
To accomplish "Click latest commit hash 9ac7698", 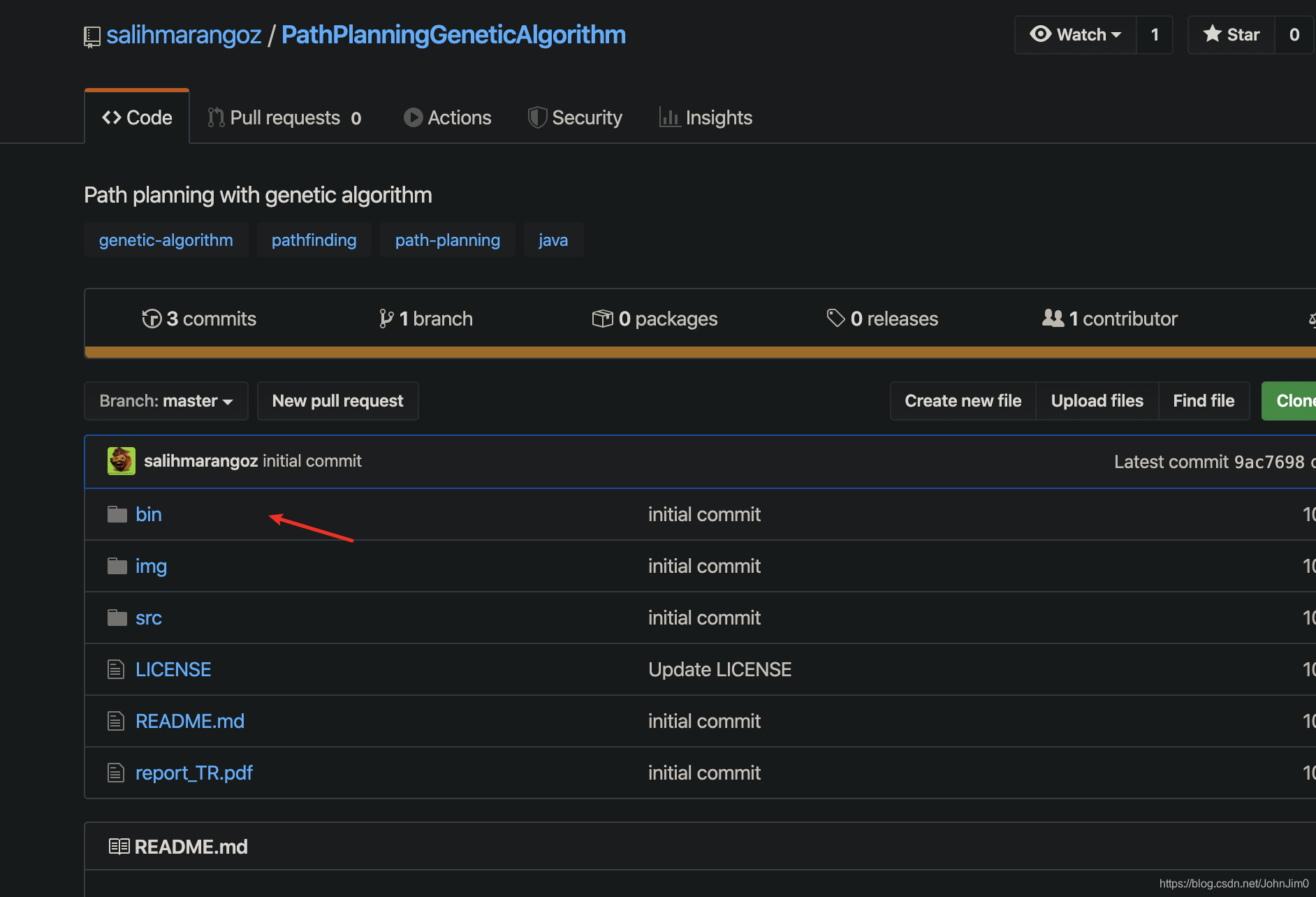I will coord(1269,462).
